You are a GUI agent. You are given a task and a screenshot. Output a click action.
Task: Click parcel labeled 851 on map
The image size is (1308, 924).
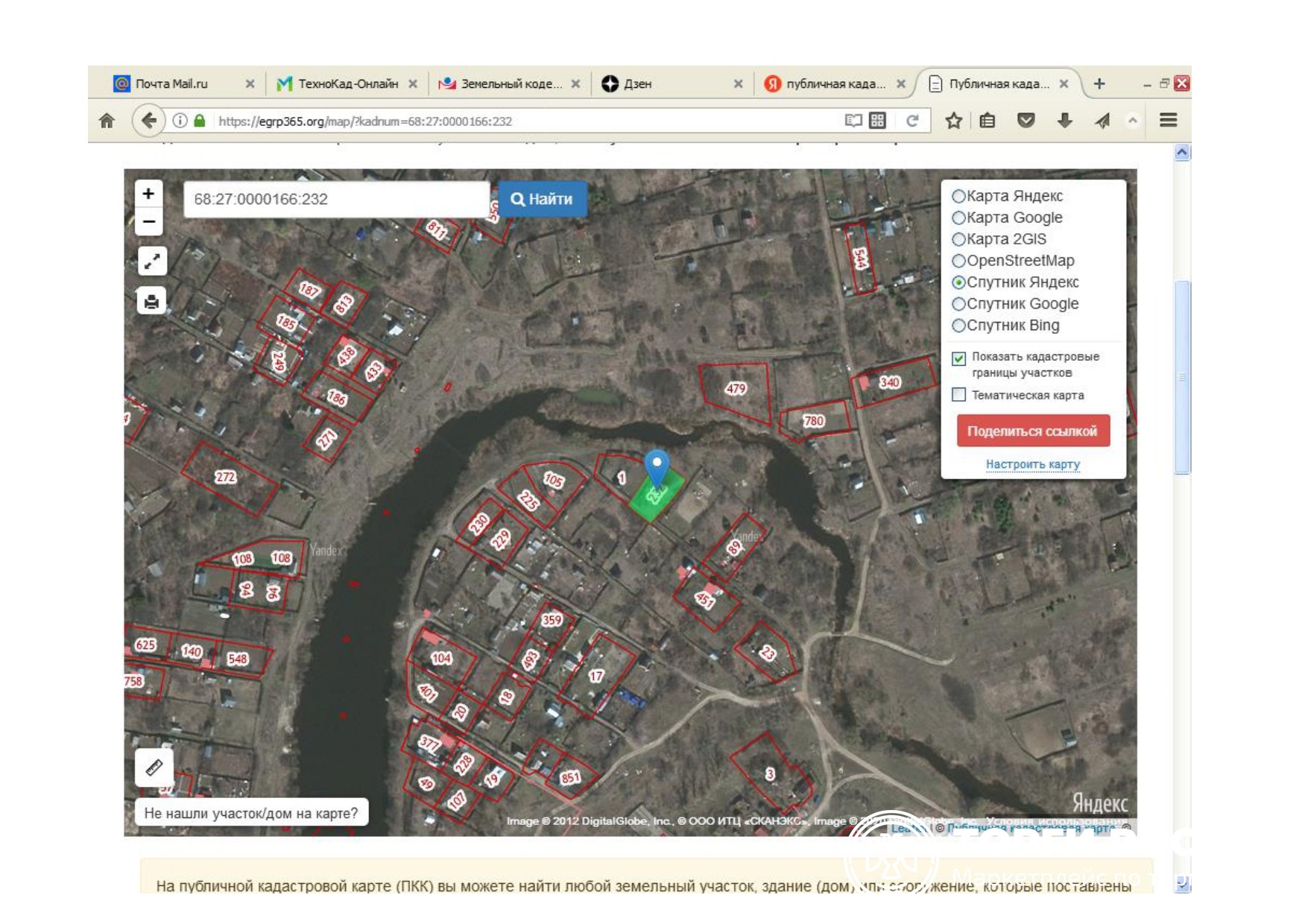pyautogui.click(x=570, y=778)
